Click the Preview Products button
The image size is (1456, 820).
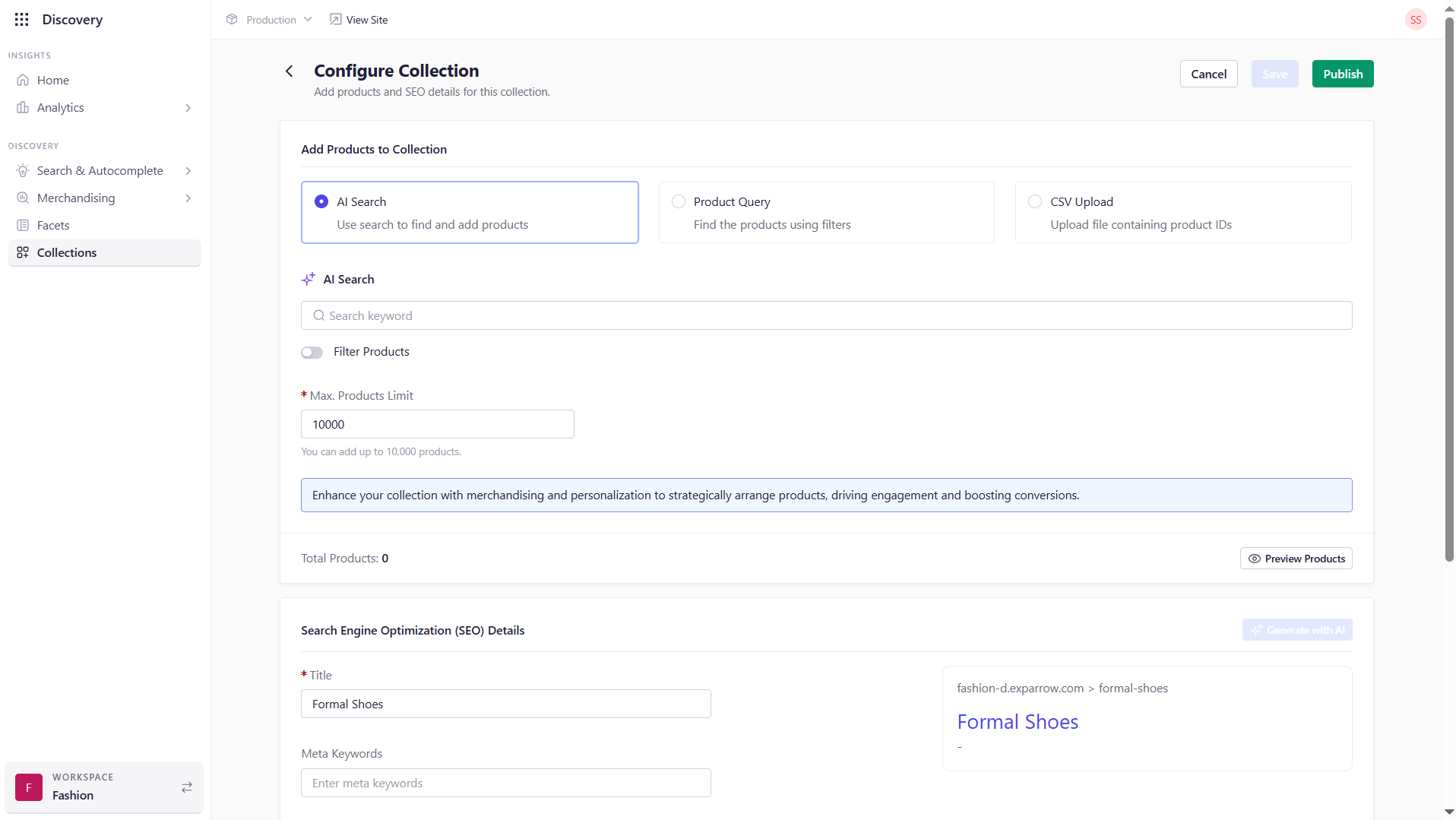pyautogui.click(x=1296, y=559)
